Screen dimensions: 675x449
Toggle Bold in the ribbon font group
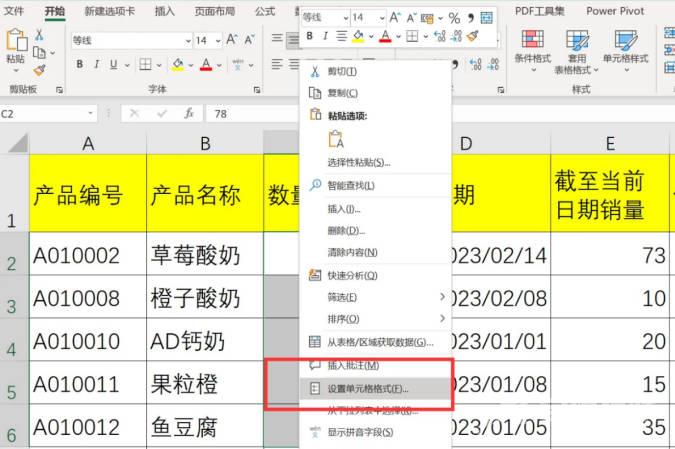click(79, 65)
